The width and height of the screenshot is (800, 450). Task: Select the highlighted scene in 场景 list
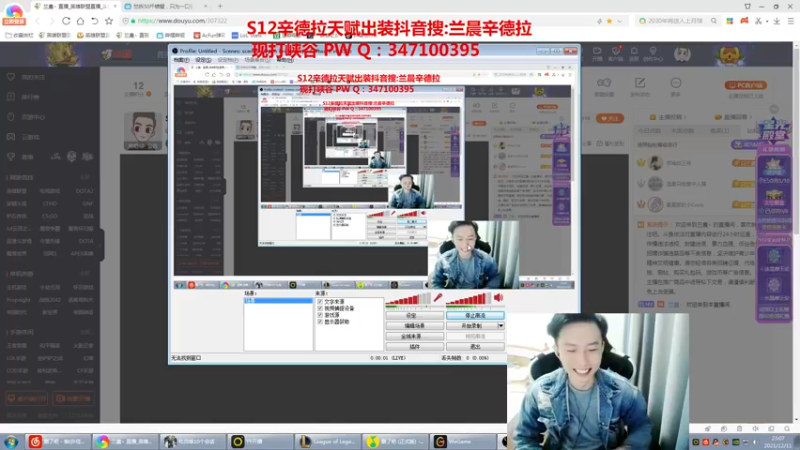tap(278, 301)
